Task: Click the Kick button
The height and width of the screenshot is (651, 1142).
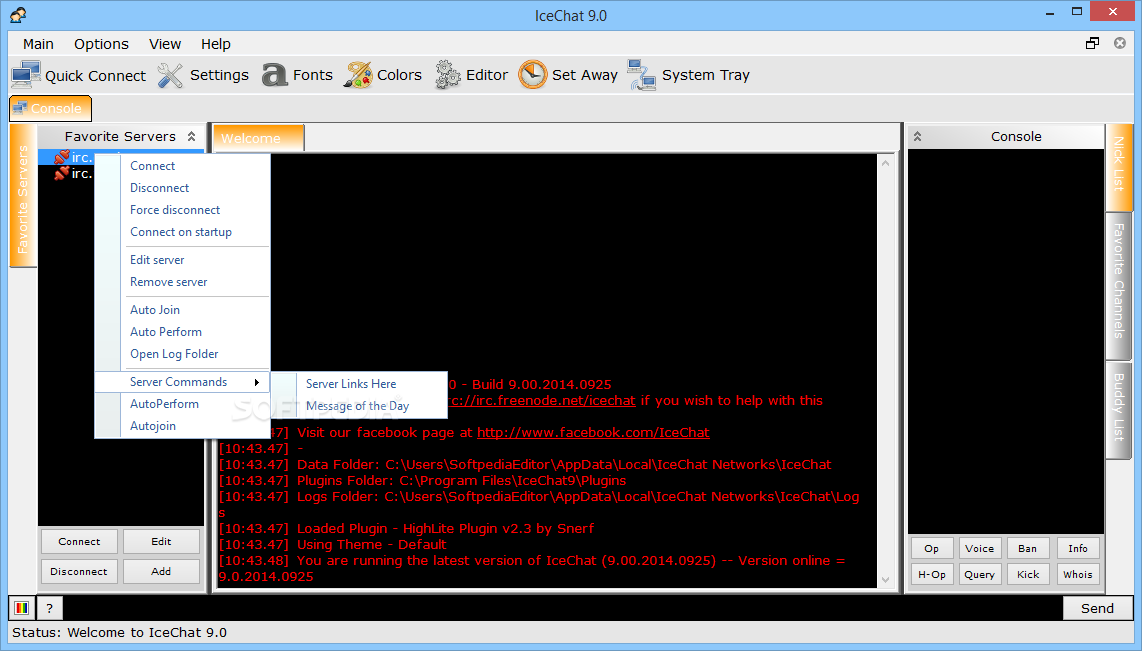Action: click(x=1028, y=575)
